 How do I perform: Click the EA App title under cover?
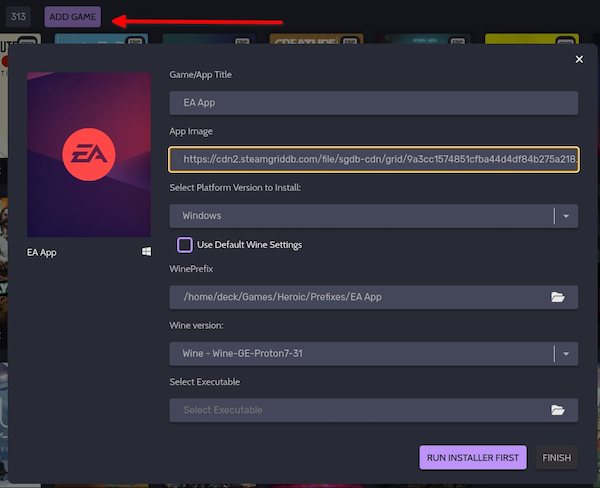41,253
